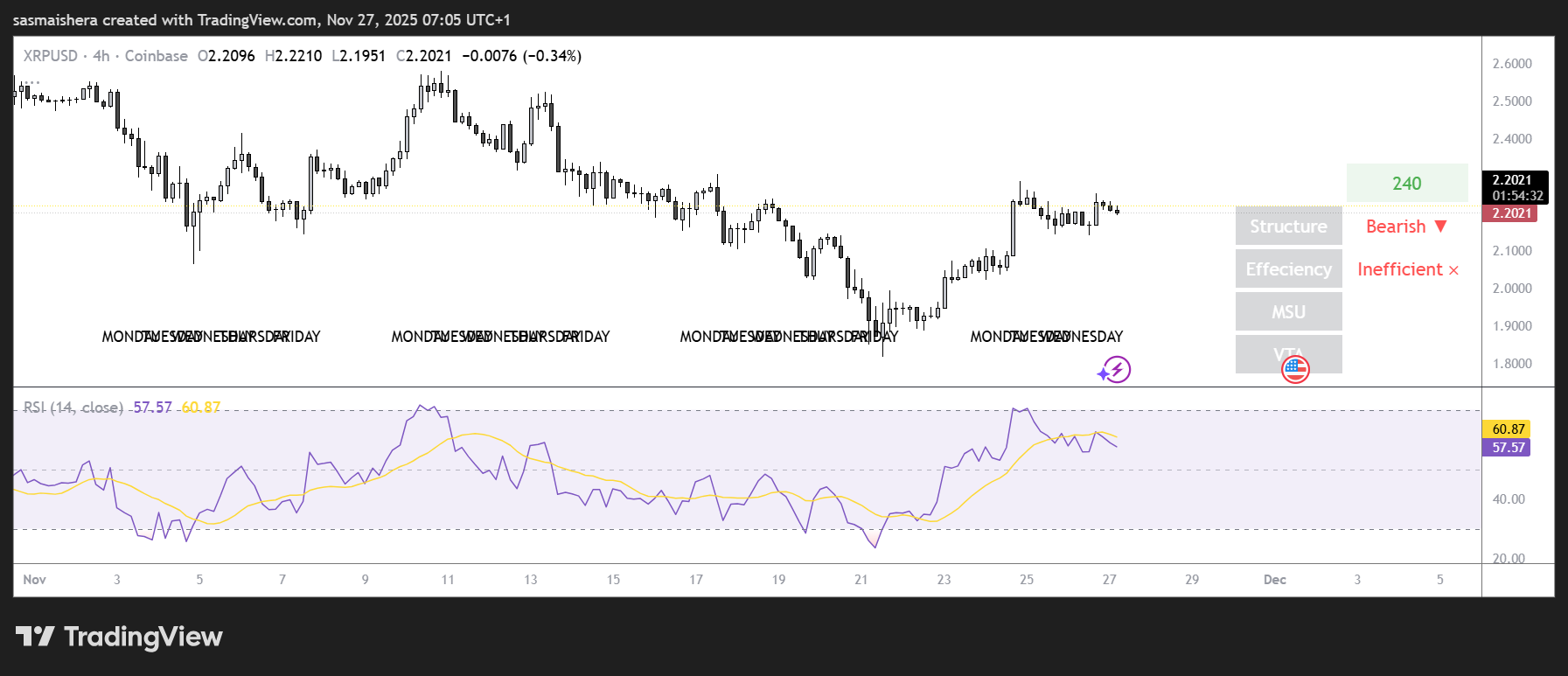Select the Effeciency table cell
Image resolution: width=1568 pixels, height=676 pixels.
click(1288, 269)
